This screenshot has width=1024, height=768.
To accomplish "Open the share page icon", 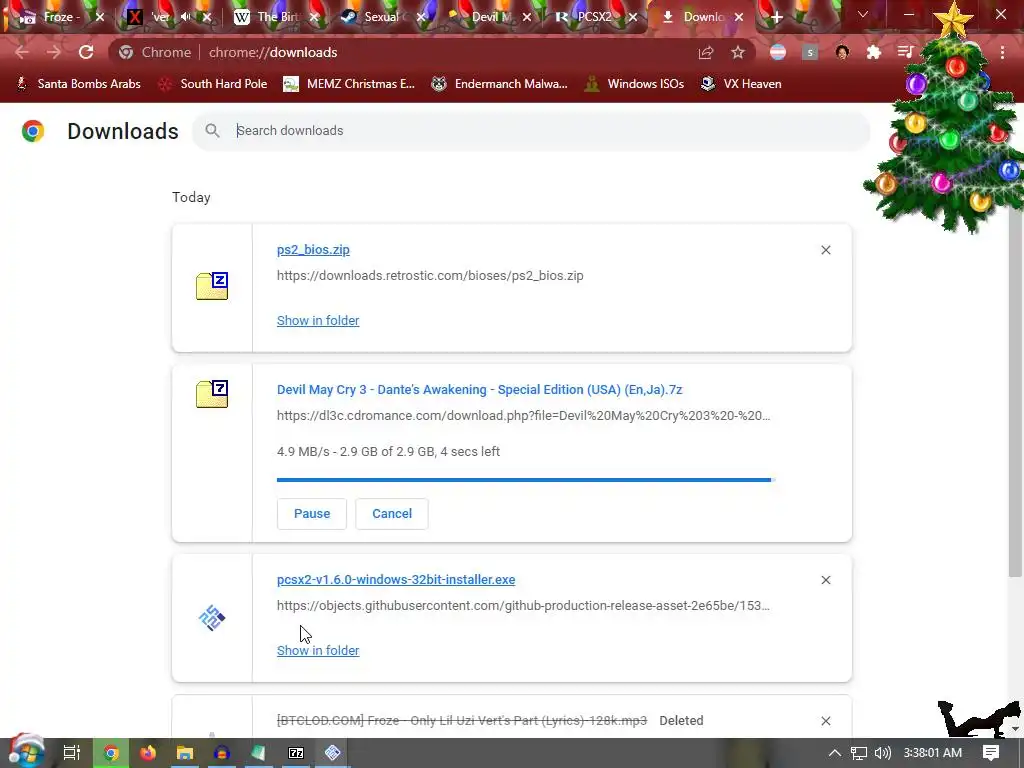I will tap(706, 52).
